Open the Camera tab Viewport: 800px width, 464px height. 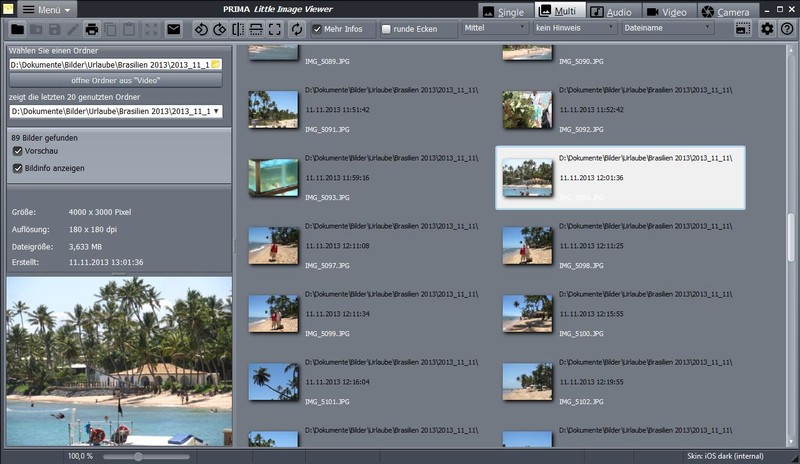click(726, 12)
